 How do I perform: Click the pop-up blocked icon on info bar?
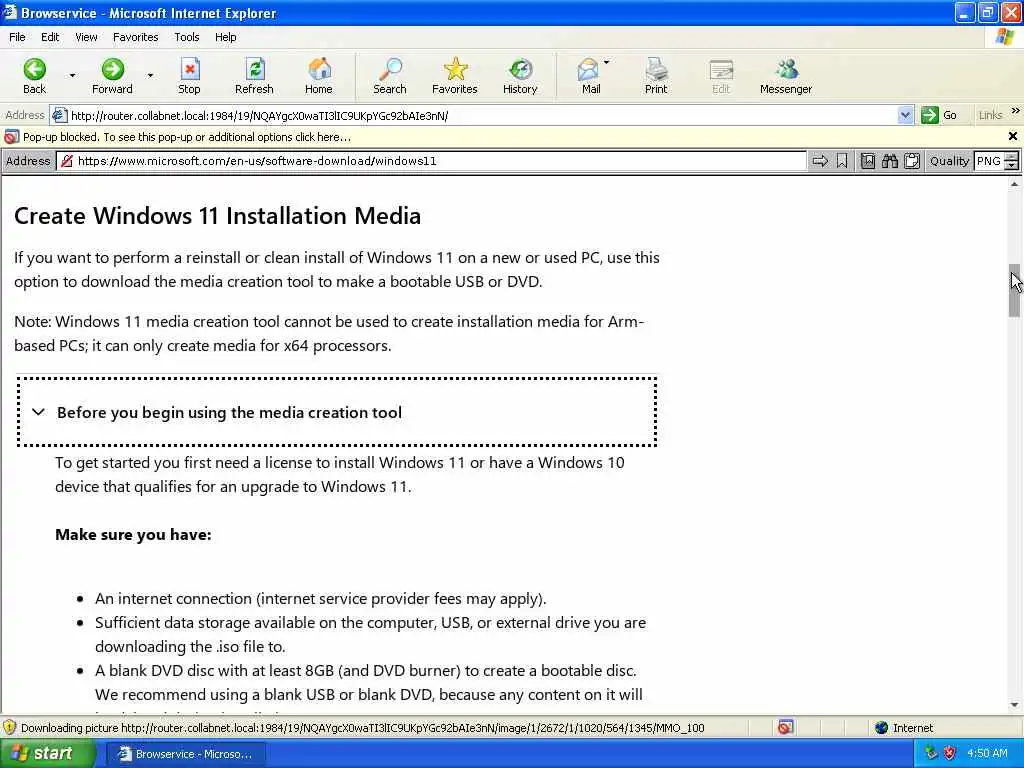(x=11, y=137)
